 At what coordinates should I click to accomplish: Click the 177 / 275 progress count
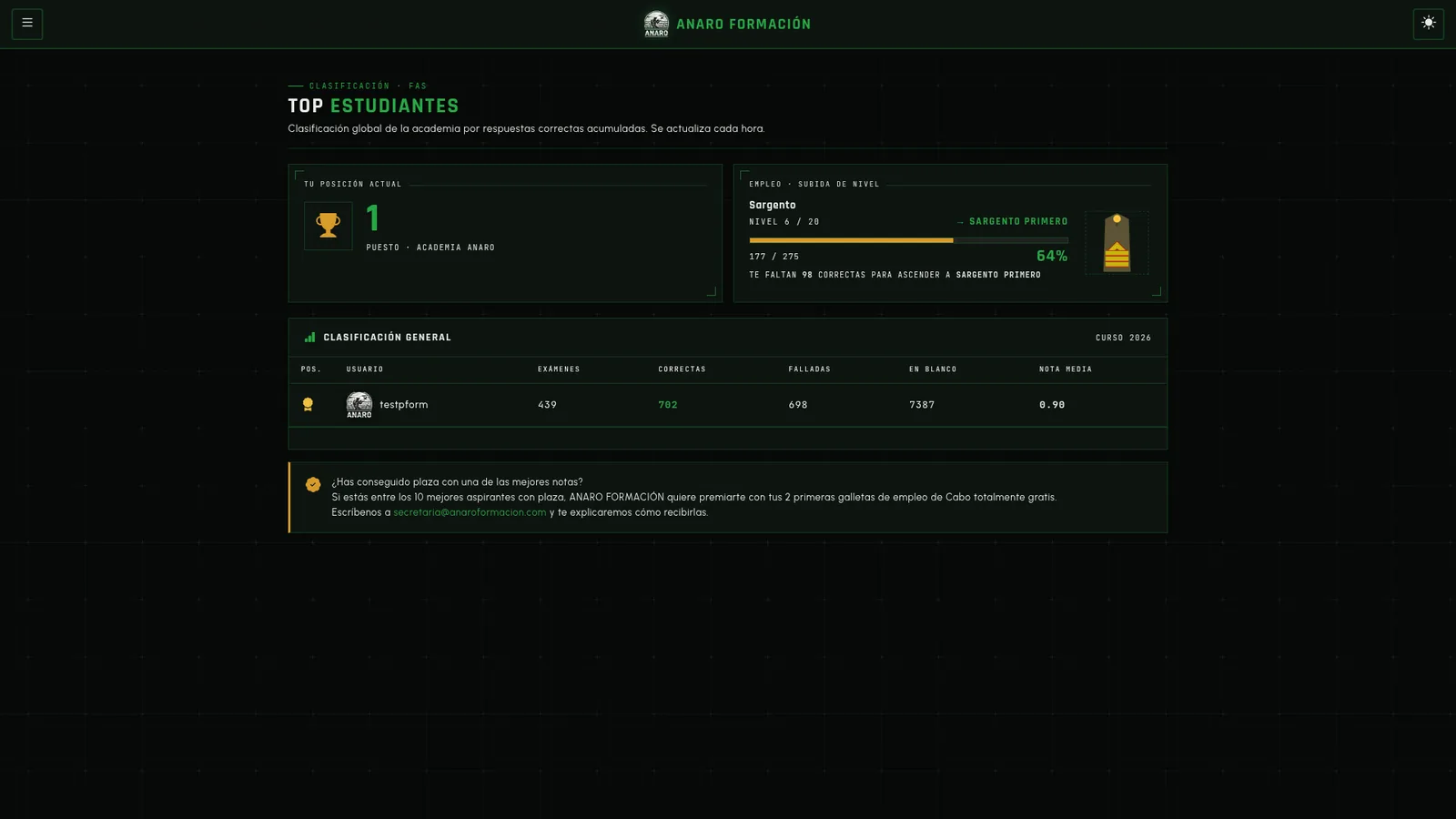point(774,257)
